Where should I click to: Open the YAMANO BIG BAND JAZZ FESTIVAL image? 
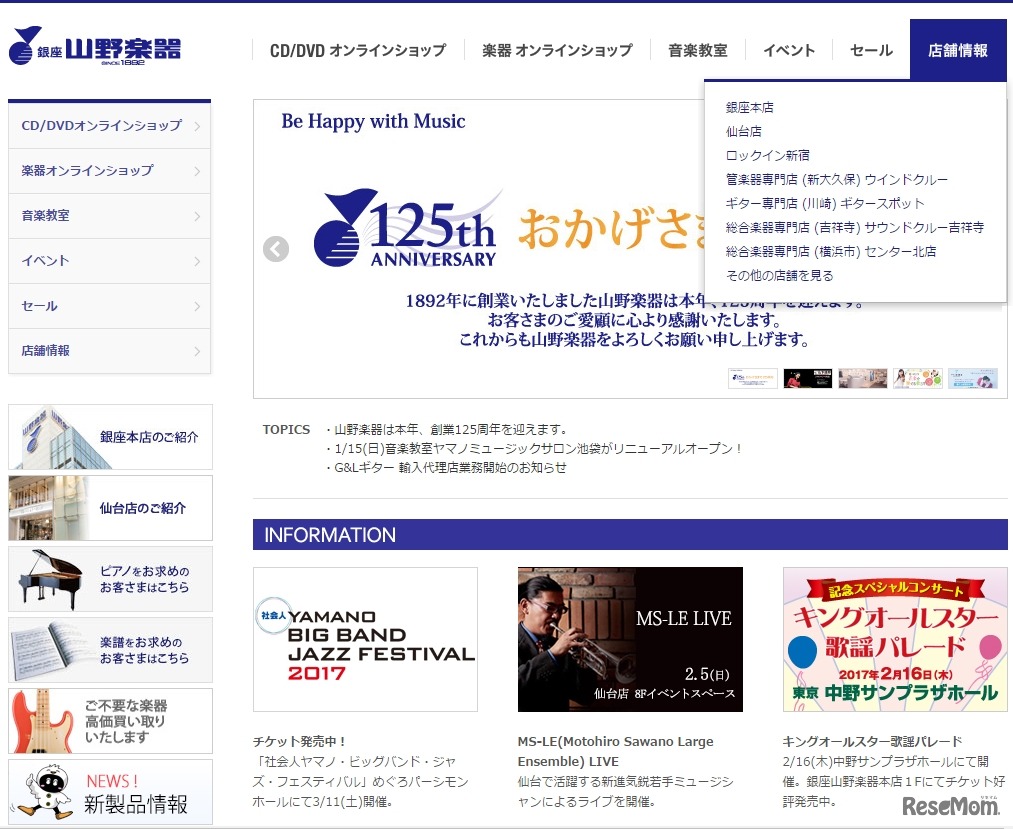tap(365, 639)
